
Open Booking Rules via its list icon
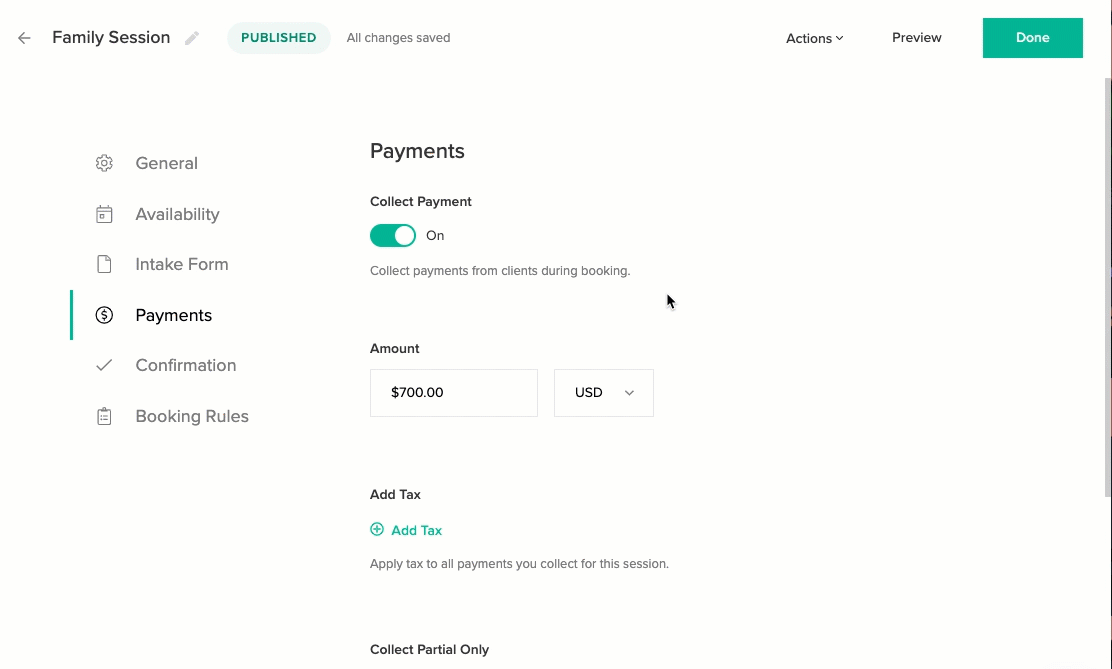point(104,416)
